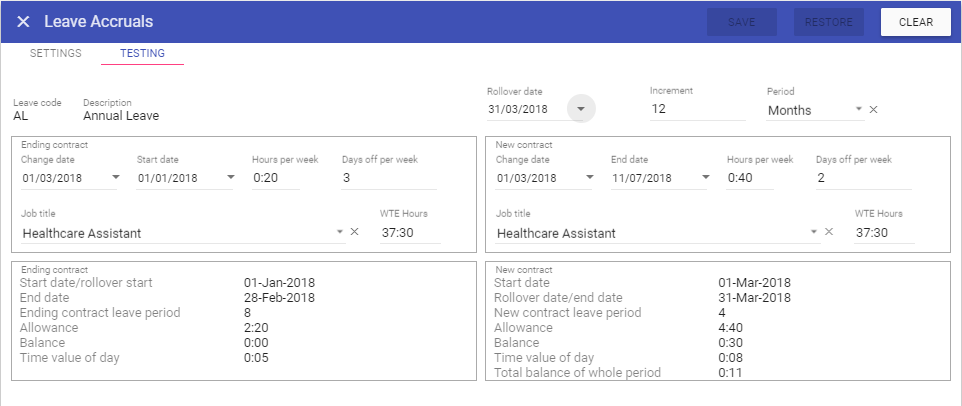
Task: Clear the Period selection with X icon
Action: pos(873,110)
